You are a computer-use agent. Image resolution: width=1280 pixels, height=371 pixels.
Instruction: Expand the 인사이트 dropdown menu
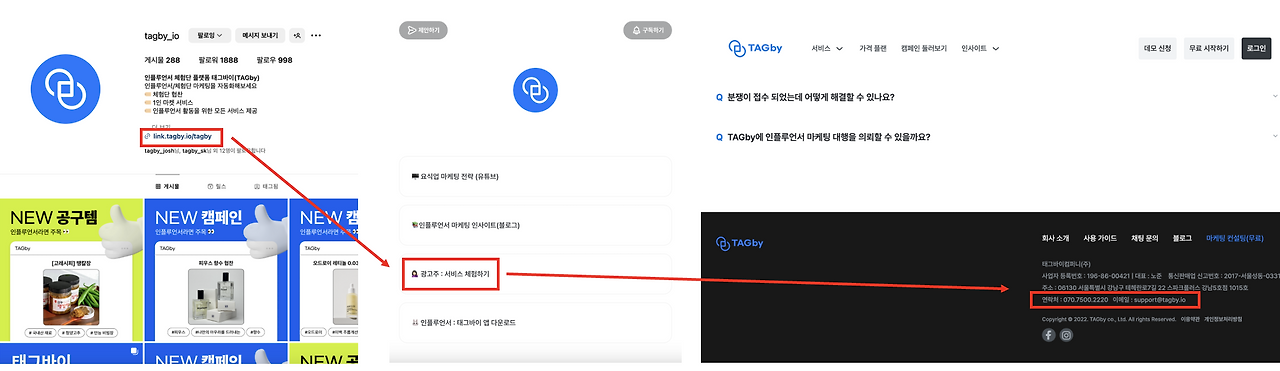point(980,48)
